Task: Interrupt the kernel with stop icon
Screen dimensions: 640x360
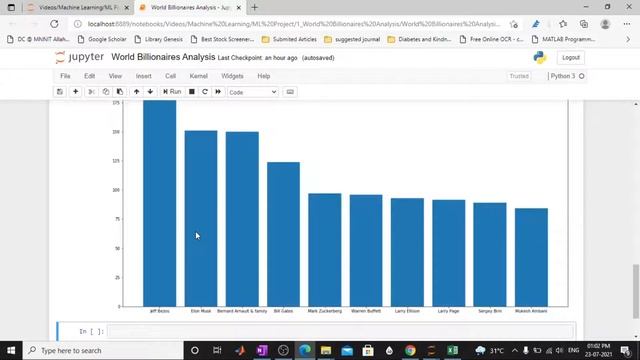Action: (191, 92)
